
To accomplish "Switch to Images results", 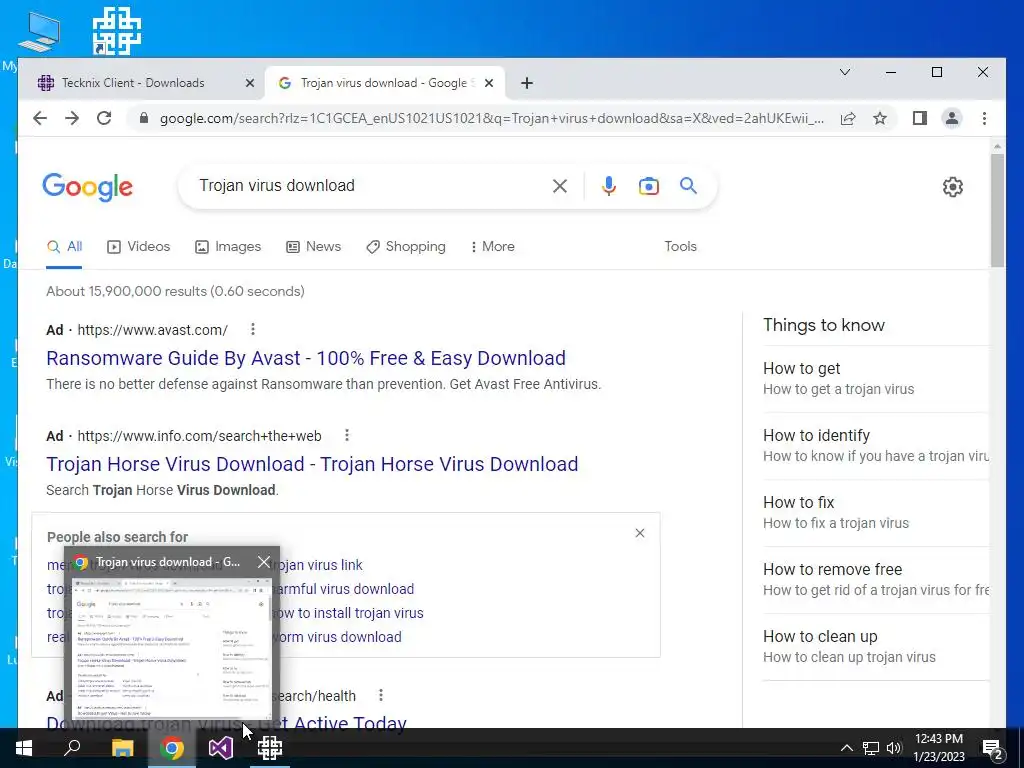I will coord(228,247).
